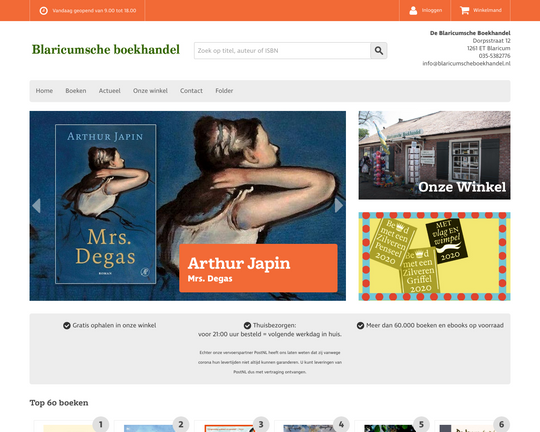Screen dimensions: 540x432
Task: Go to previous slide with left arrow
Action: [x=36, y=206]
